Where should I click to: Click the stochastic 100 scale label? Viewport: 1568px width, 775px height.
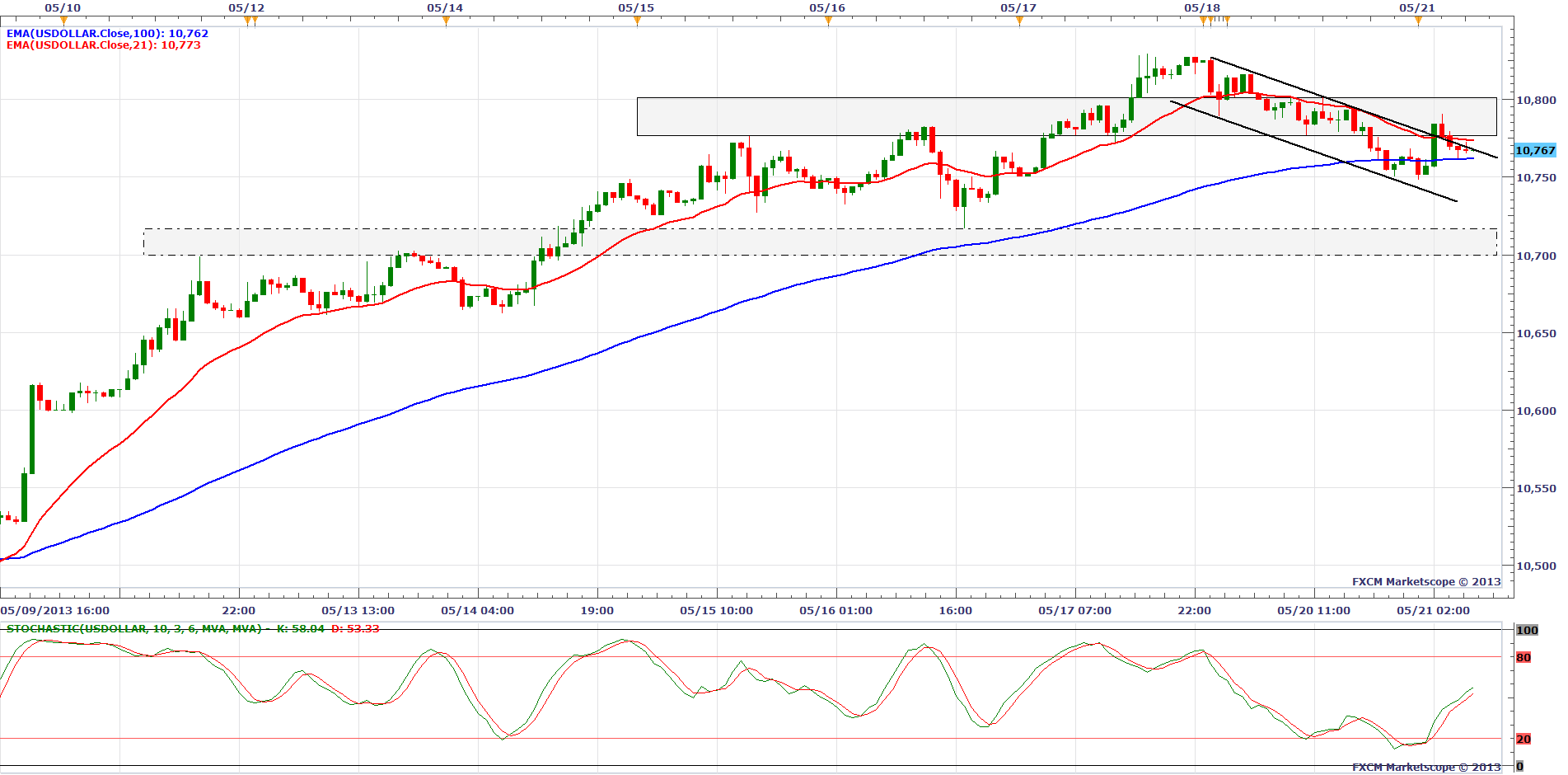[x=1527, y=630]
